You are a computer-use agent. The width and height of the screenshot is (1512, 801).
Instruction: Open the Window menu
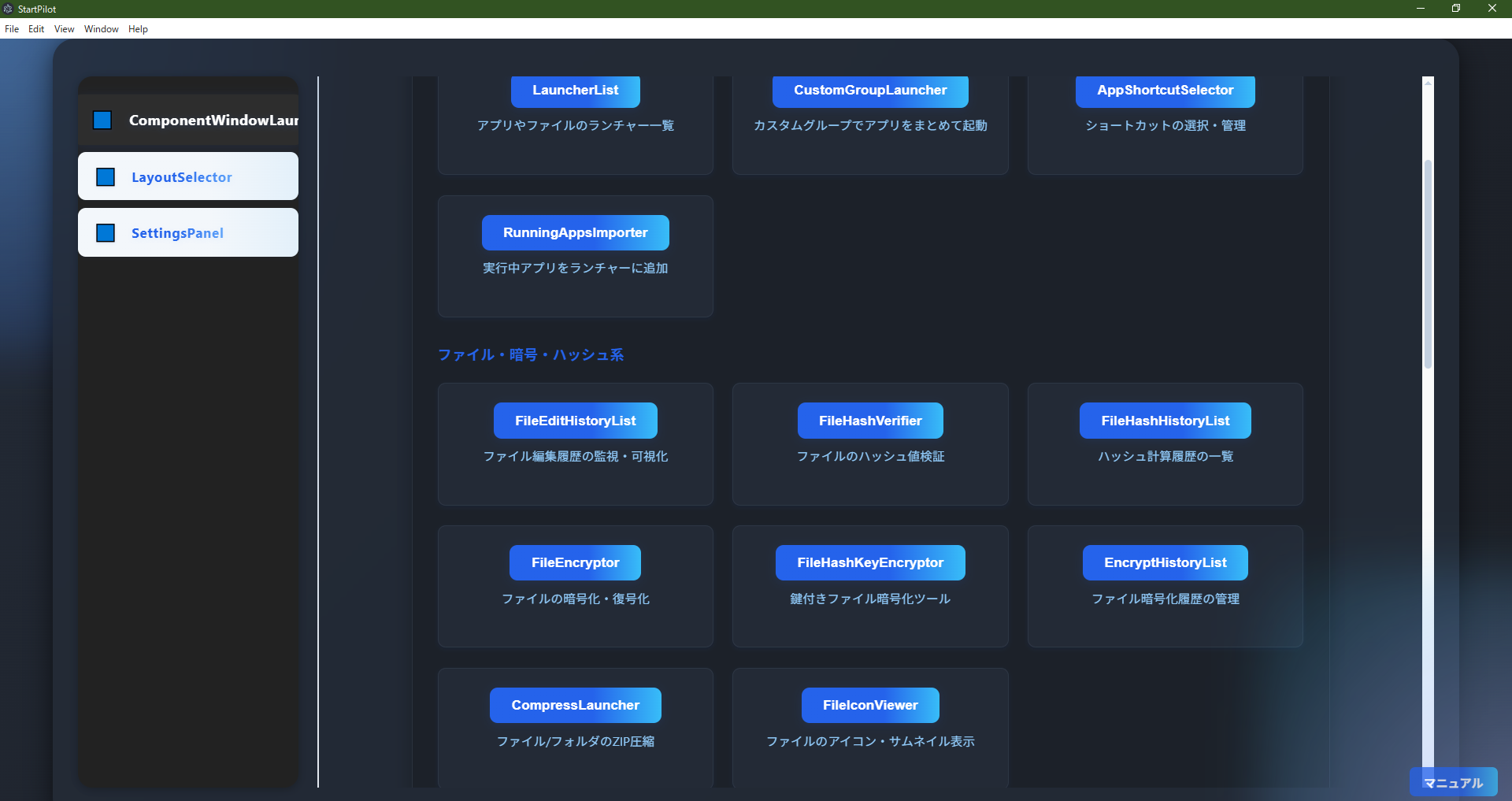coord(101,29)
